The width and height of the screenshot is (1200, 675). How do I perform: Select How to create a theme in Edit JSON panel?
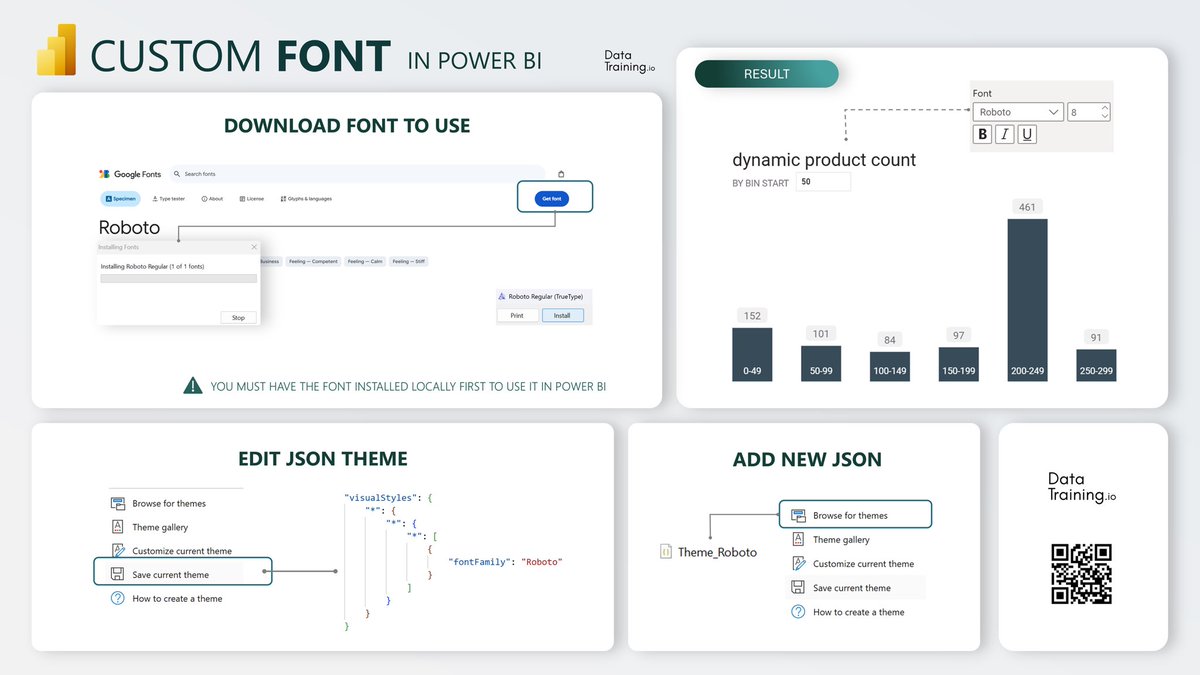click(178, 598)
